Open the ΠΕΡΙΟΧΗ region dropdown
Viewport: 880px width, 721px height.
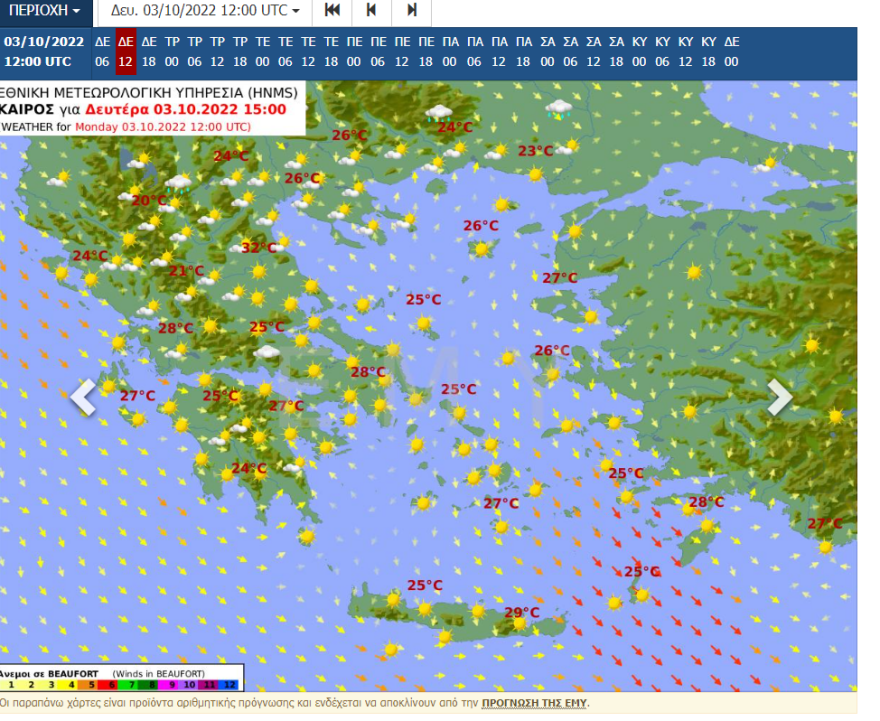pyautogui.click(x=45, y=11)
